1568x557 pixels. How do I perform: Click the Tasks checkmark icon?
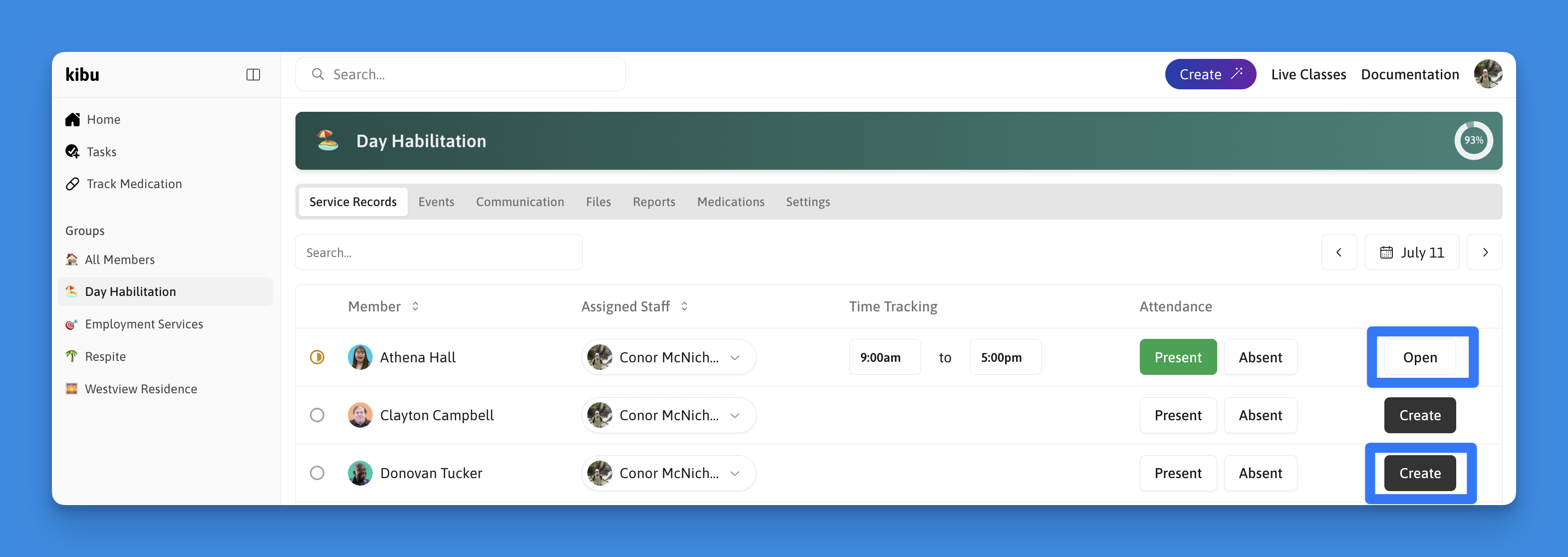click(72, 152)
